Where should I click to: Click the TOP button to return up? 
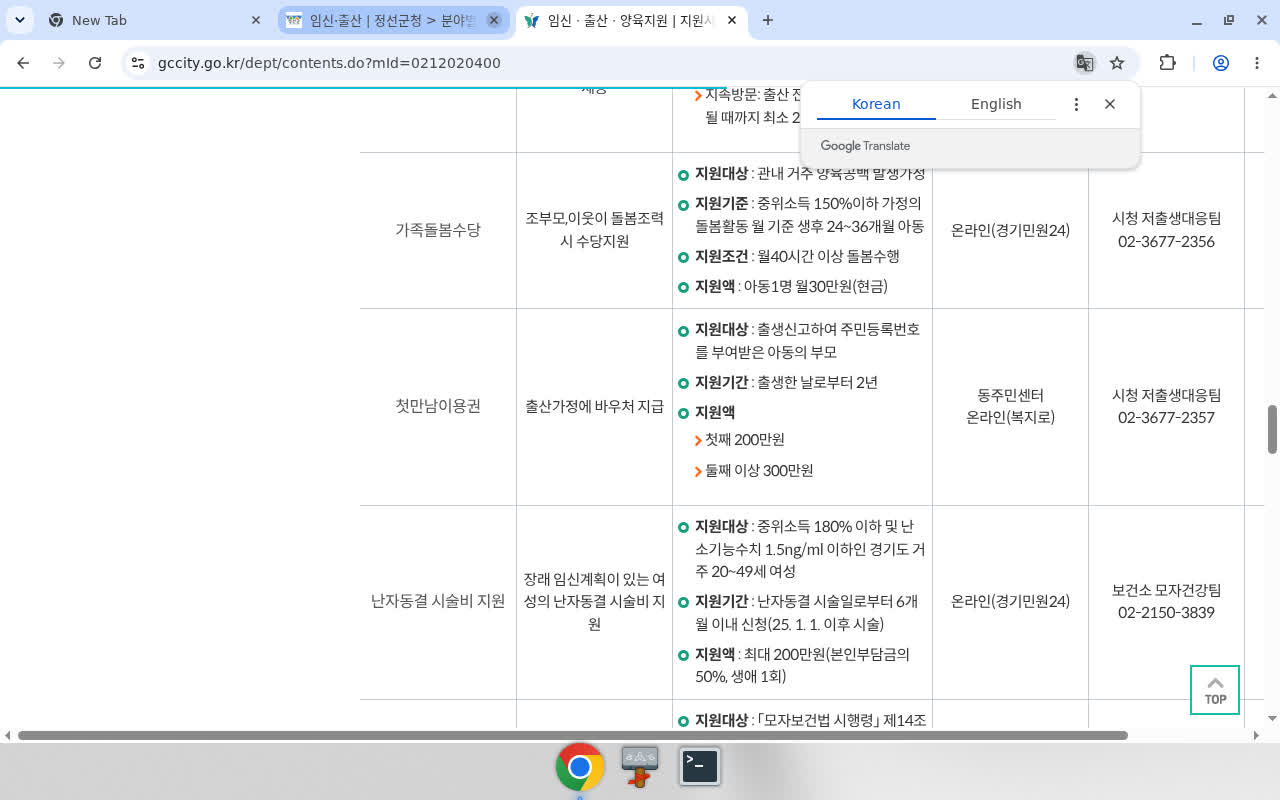click(x=1215, y=690)
